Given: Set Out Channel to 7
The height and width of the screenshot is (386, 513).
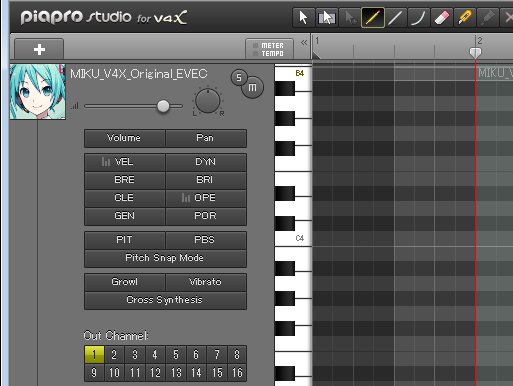Looking at the screenshot, I should tap(217, 354).
